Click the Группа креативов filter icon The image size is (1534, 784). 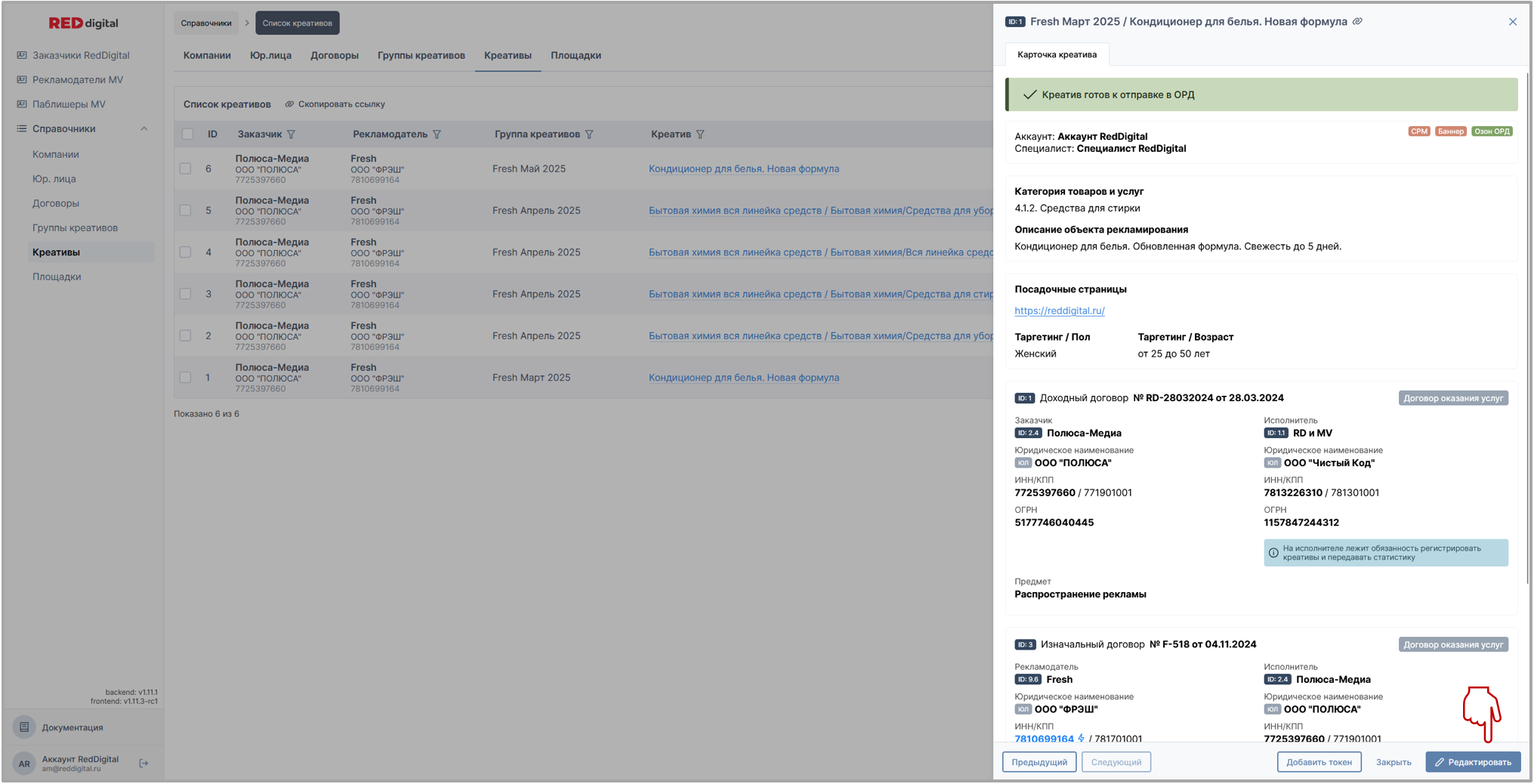click(589, 134)
